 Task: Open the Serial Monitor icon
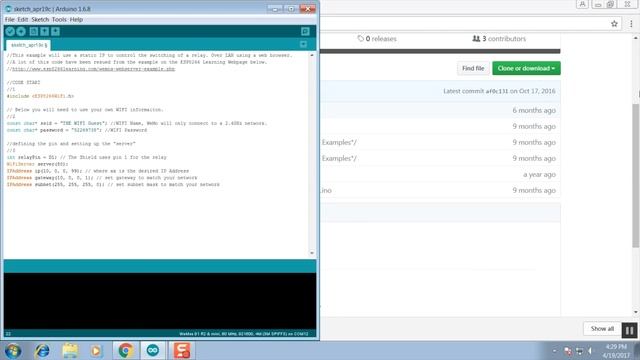[305, 31]
